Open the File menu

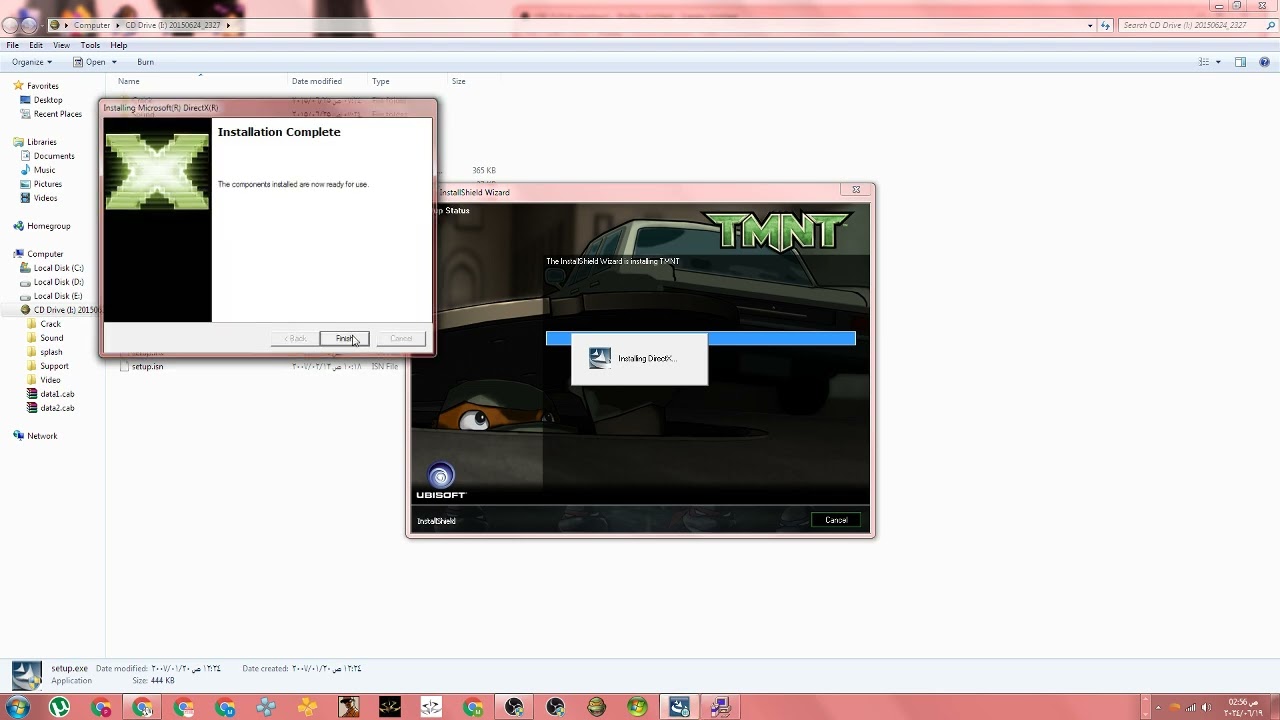click(13, 45)
